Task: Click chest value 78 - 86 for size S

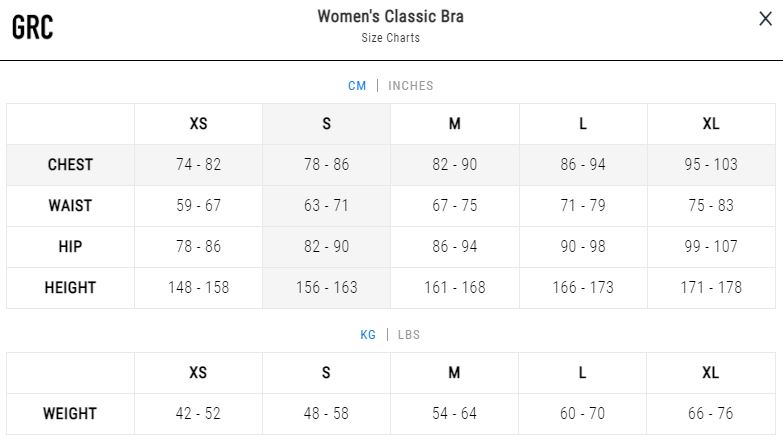Action: point(327,165)
